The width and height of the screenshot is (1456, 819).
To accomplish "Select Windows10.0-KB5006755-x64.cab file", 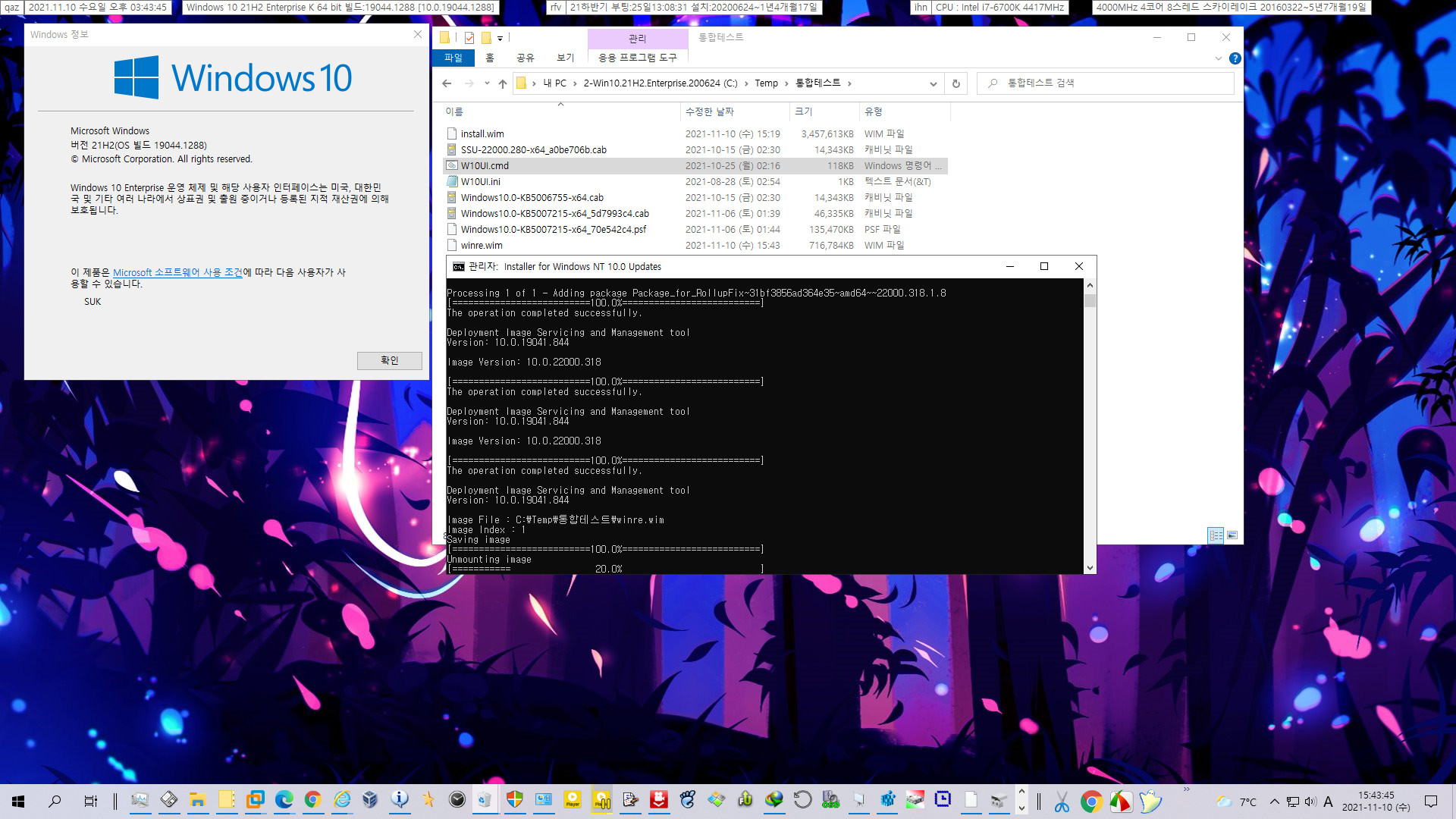I will point(532,198).
